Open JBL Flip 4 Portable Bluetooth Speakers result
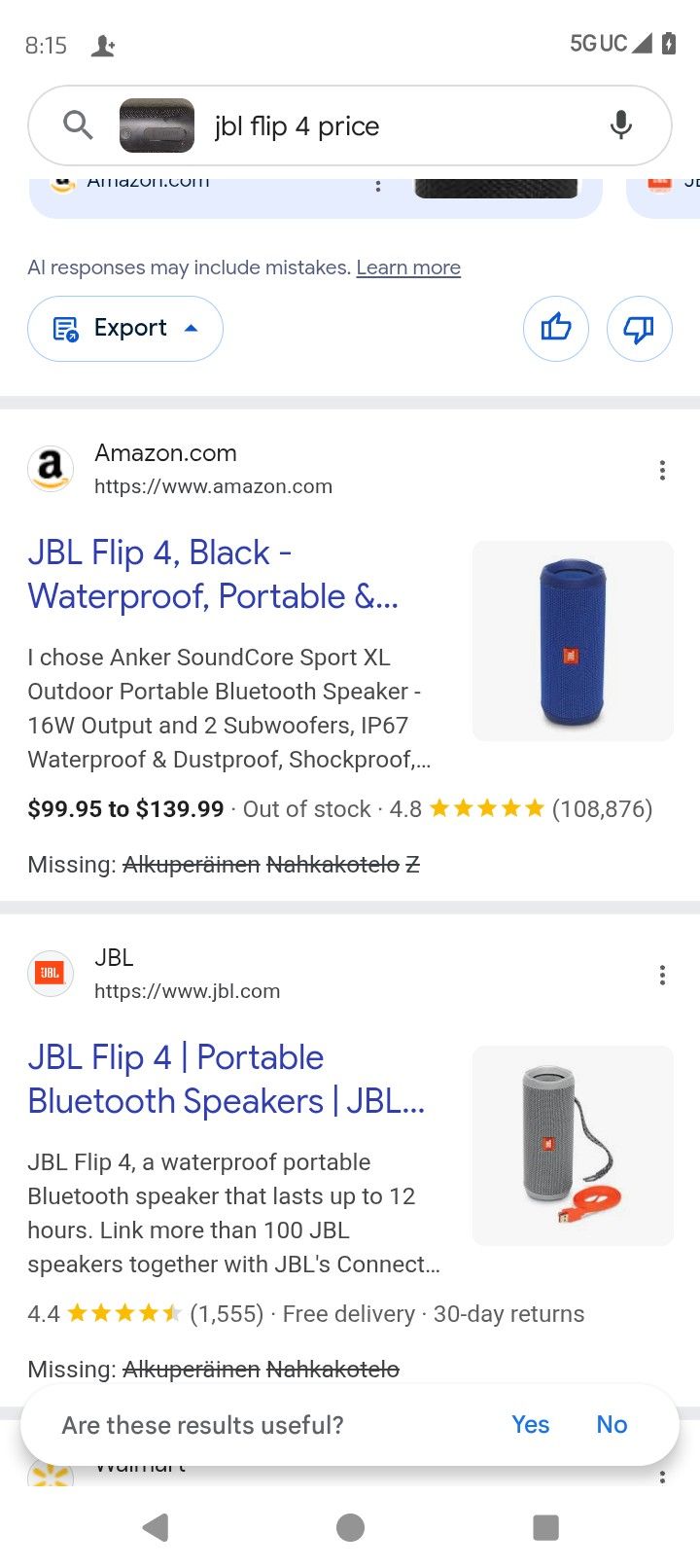Screen dimensions: 700x1568 [x=226, y=1079]
